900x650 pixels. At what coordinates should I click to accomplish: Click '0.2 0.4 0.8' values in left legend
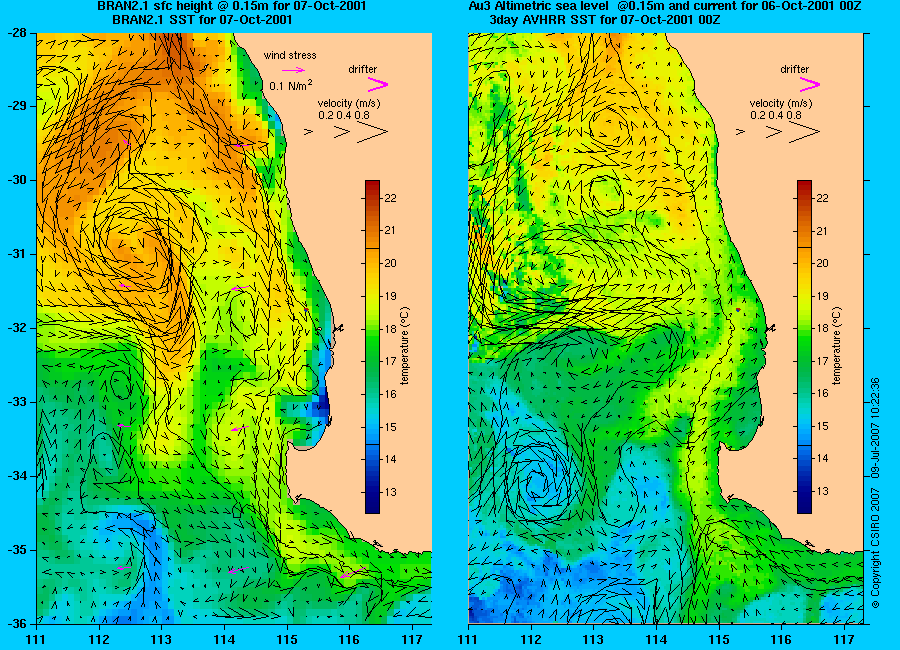click(344, 115)
